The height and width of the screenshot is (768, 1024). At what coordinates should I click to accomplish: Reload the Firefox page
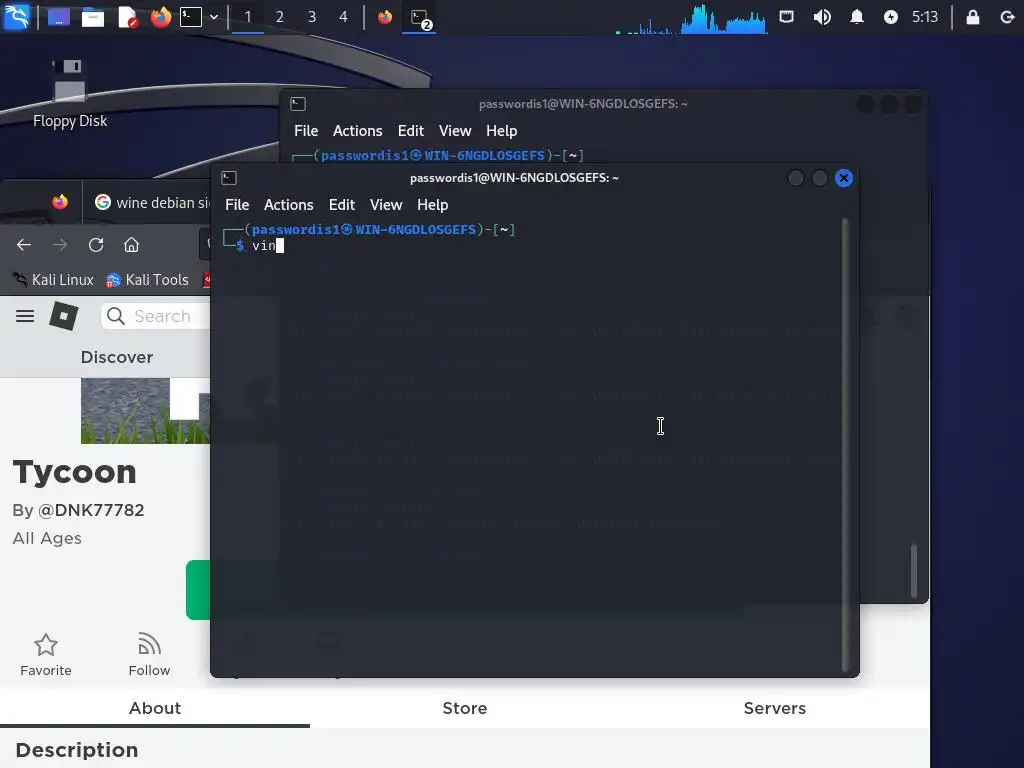click(96, 245)
